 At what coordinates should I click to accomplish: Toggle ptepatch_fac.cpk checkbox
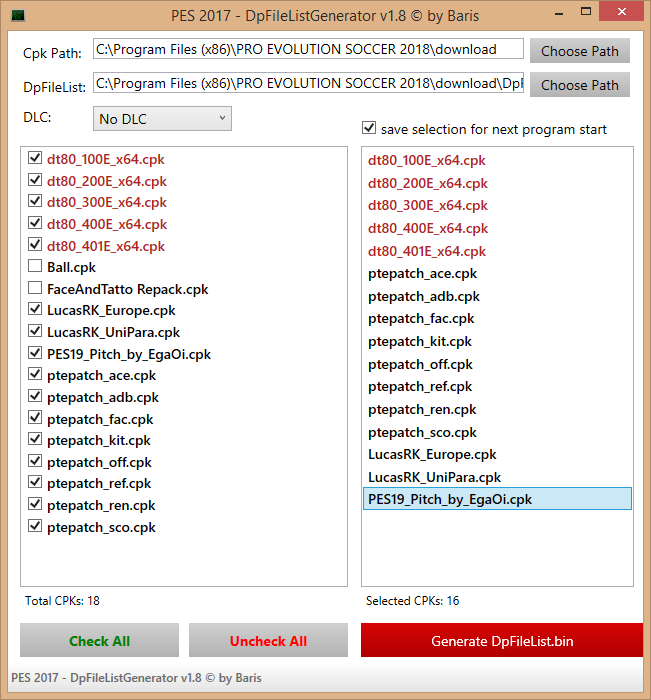(35, 417)
